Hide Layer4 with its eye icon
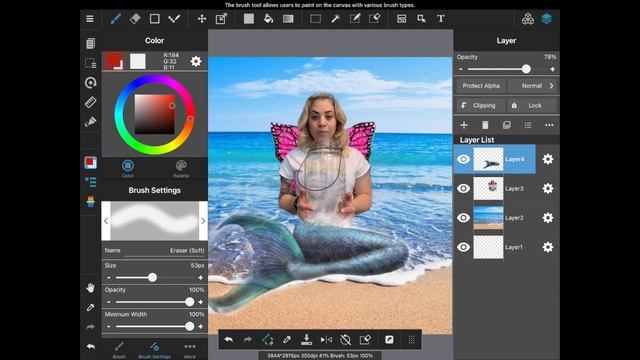Viewport: 640px width, 360px height. click(x=463, y=159)
